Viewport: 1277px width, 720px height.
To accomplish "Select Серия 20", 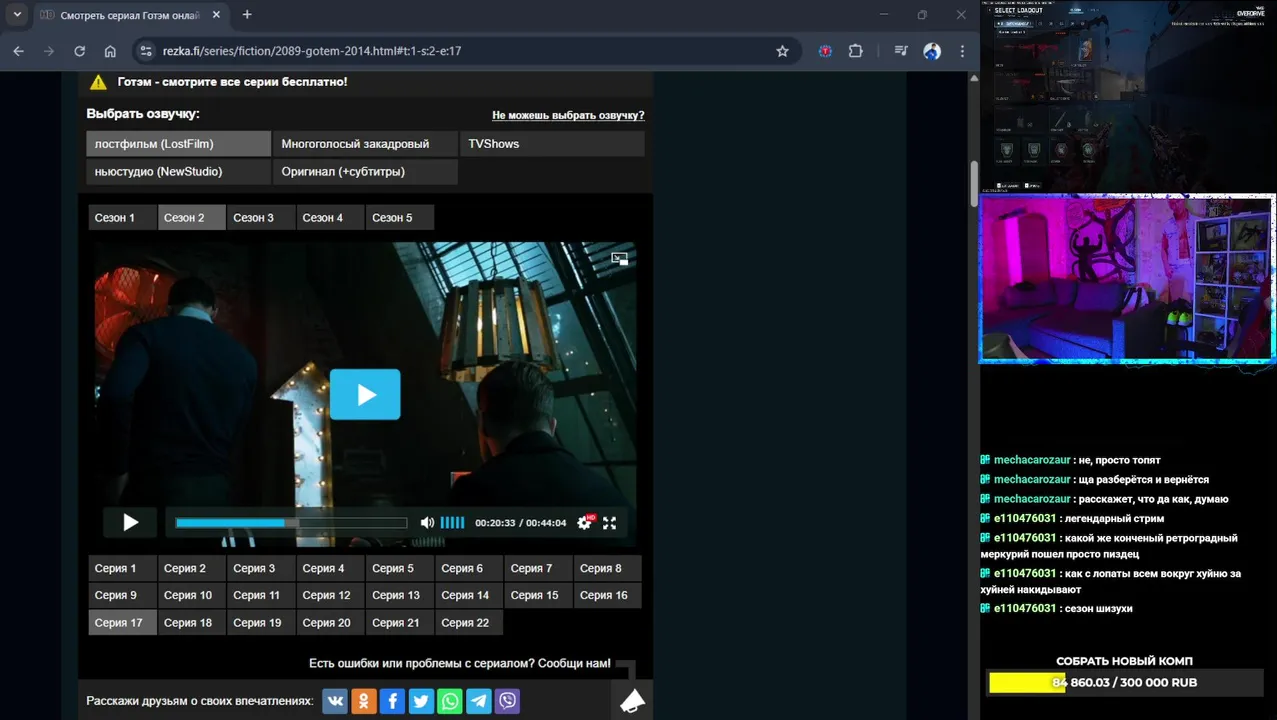I will pyautogui.click(x=330, y=622).
